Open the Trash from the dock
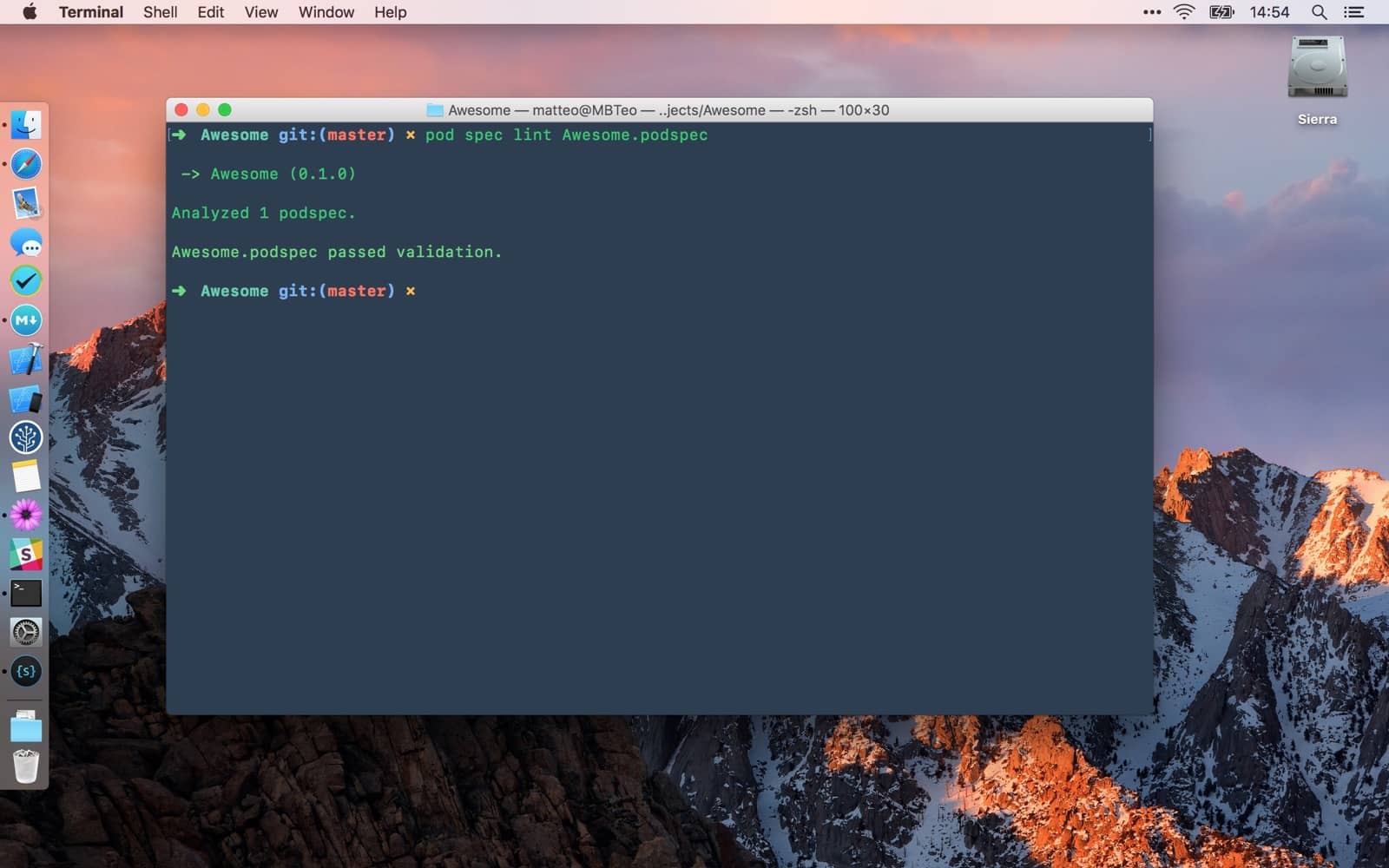Screen dimensions: 1389x868 tap(25, 766)
